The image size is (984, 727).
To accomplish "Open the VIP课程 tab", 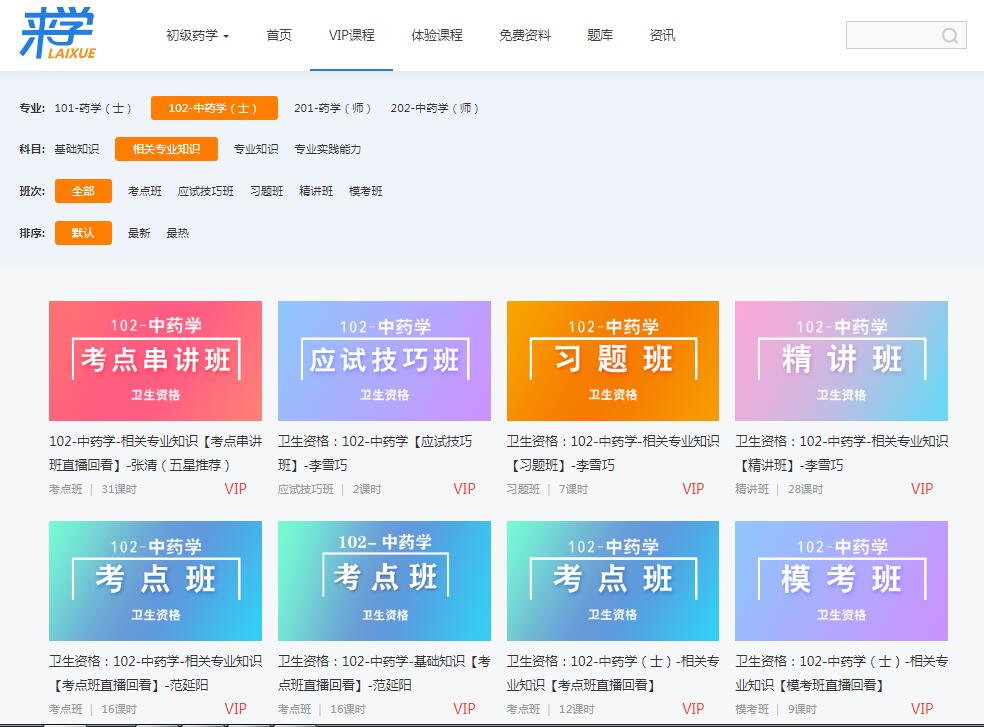I will coord(351,36).
